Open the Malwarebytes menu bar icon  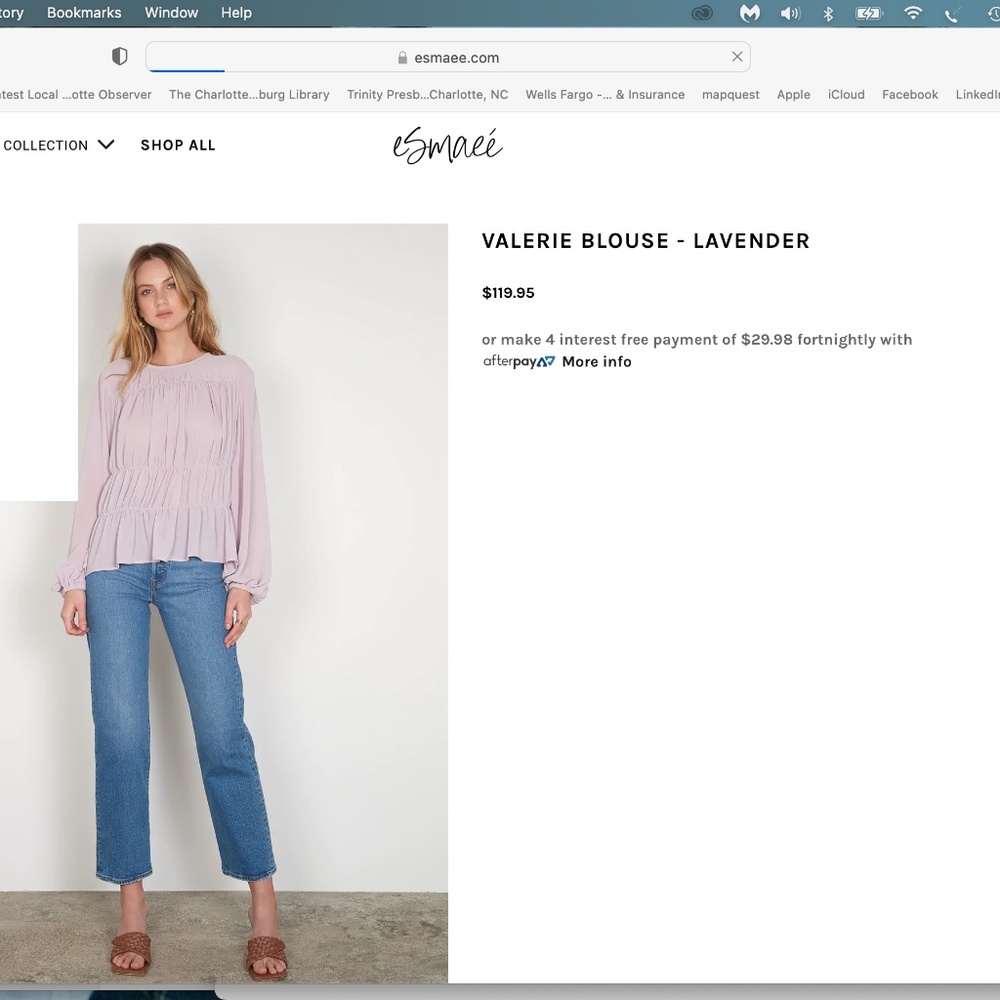749,13
